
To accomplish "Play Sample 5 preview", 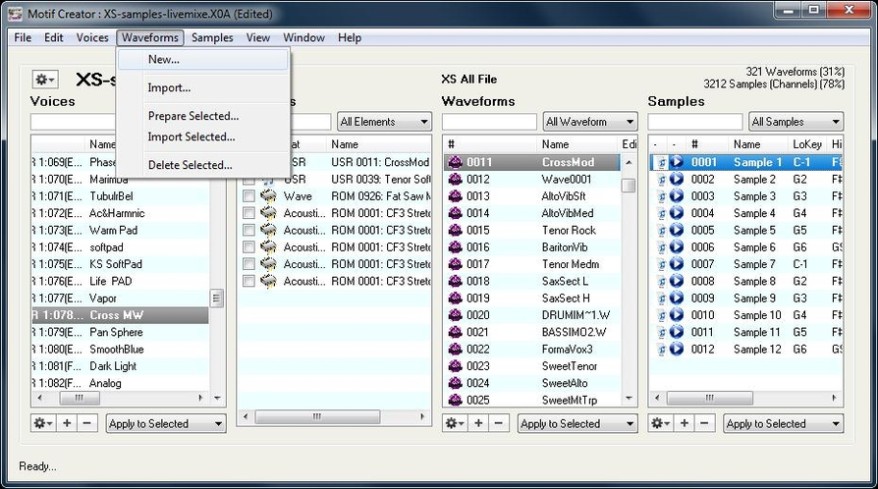I will [x=677, y=230].
